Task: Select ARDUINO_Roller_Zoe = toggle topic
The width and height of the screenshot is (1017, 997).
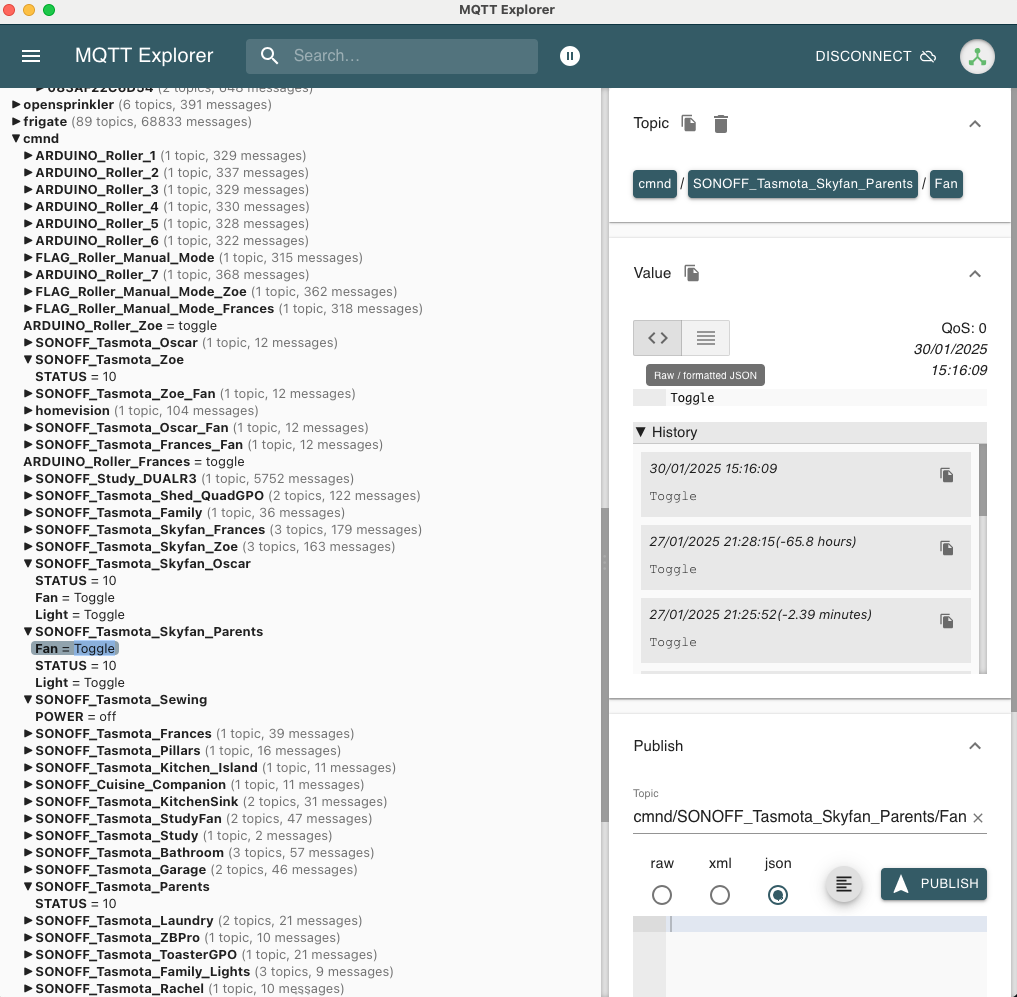Action: tap(120, 326)
